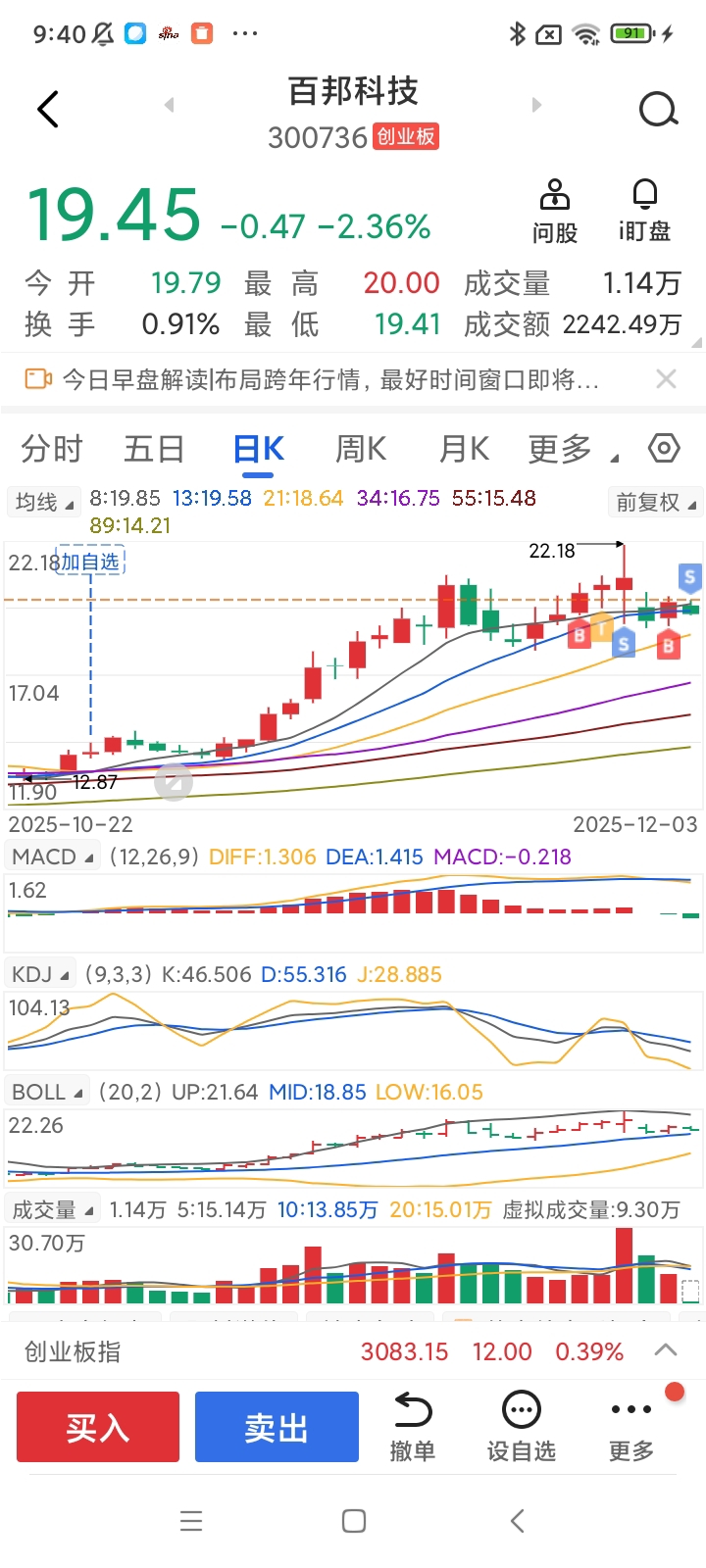Tap the back arrow icon
The height and width of the screenshot is (1568, 706).
click(48, 109)
